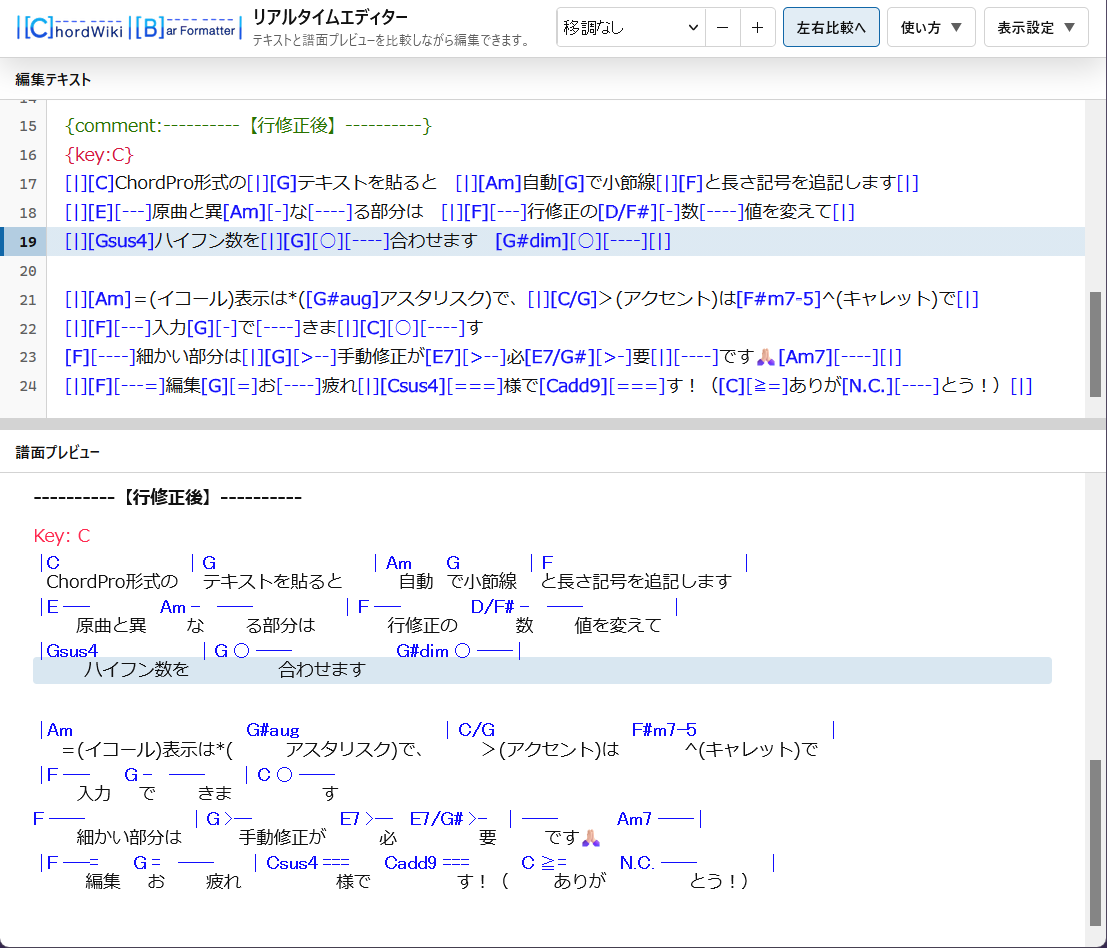The image size is (1107, 948).
Task: Select highlighted line number 19
Action: 28,241
